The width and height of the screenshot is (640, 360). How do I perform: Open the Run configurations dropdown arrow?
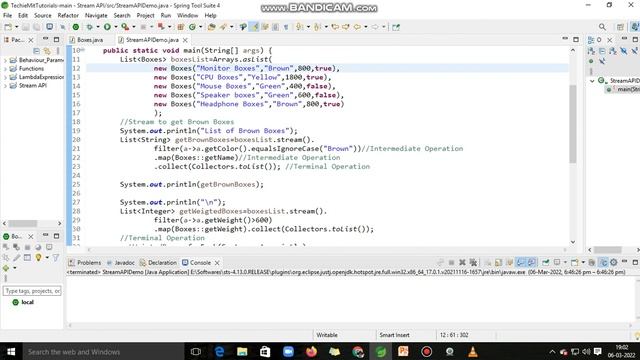click(x=116, y=27)
